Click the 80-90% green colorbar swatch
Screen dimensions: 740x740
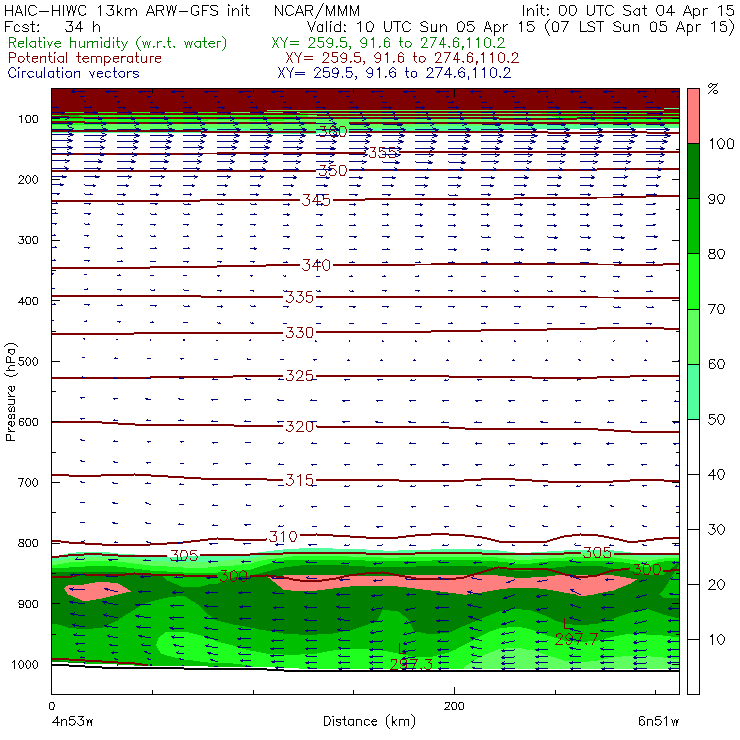[x=693, y=226]
